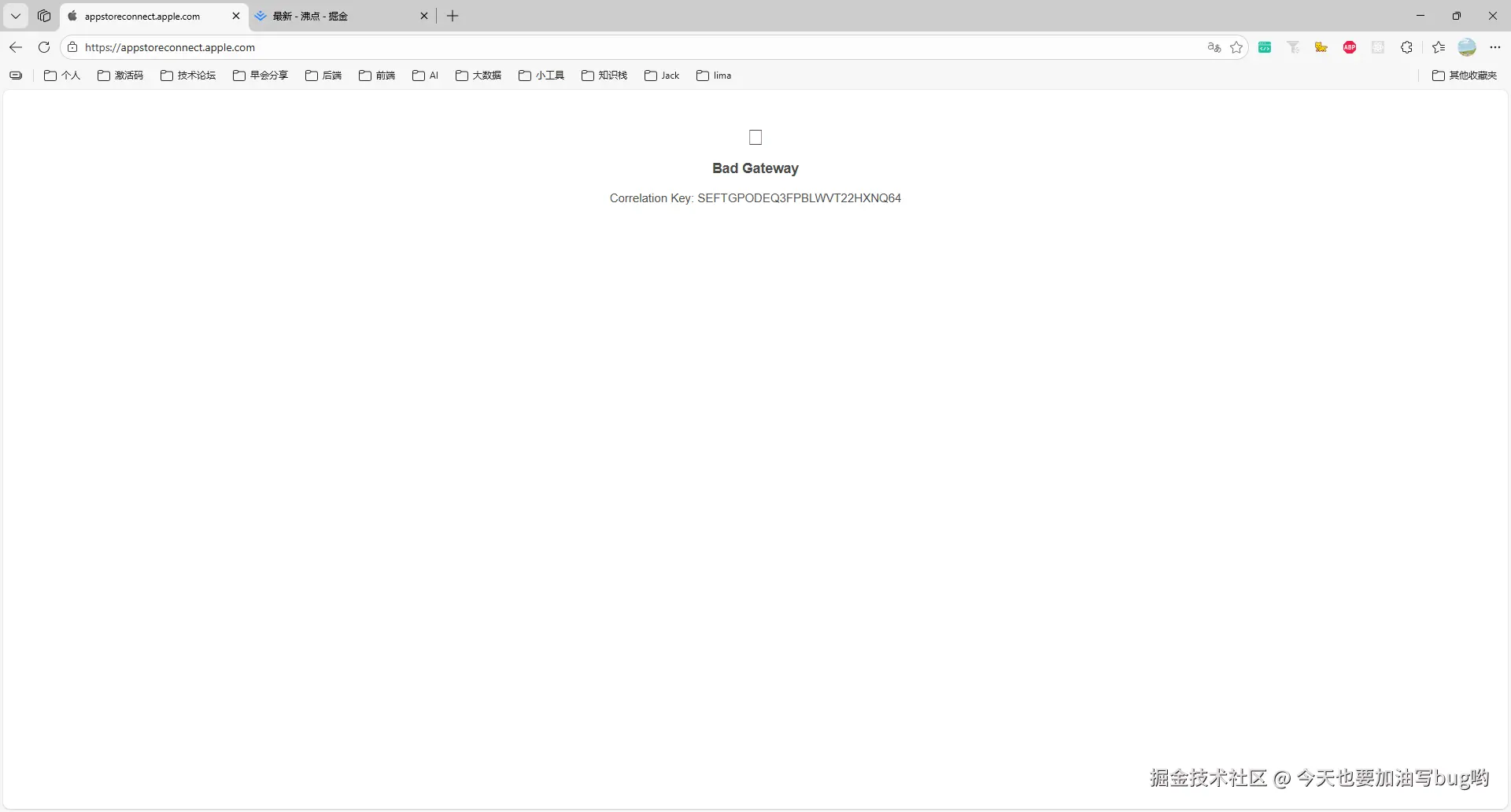Click the translate page icon

1214,47
